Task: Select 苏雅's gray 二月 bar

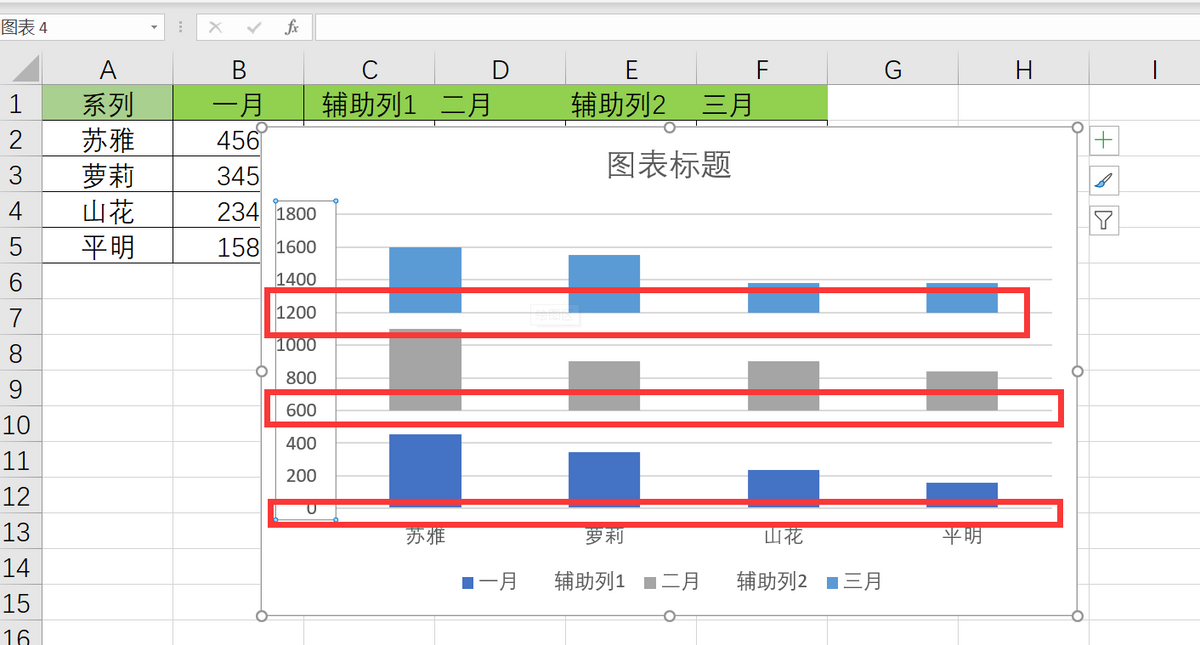Action: (425, 370)
